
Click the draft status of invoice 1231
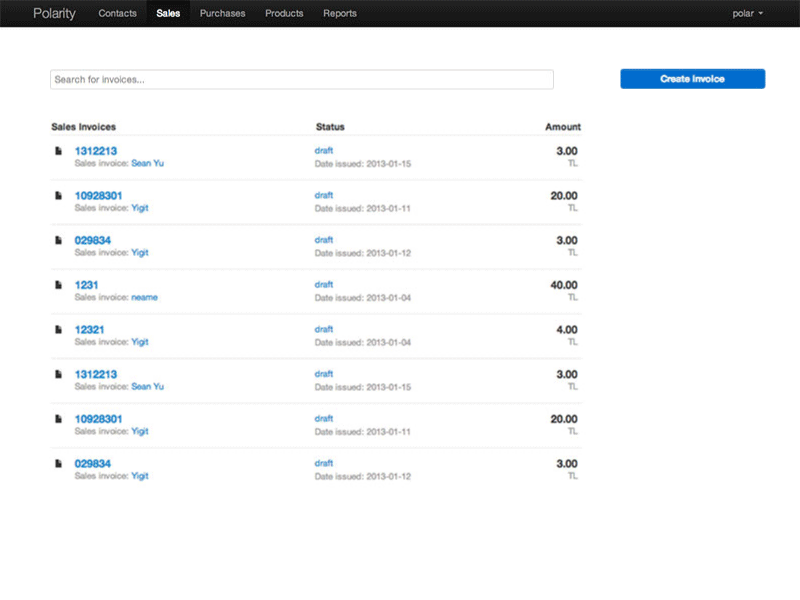(322, 283)
